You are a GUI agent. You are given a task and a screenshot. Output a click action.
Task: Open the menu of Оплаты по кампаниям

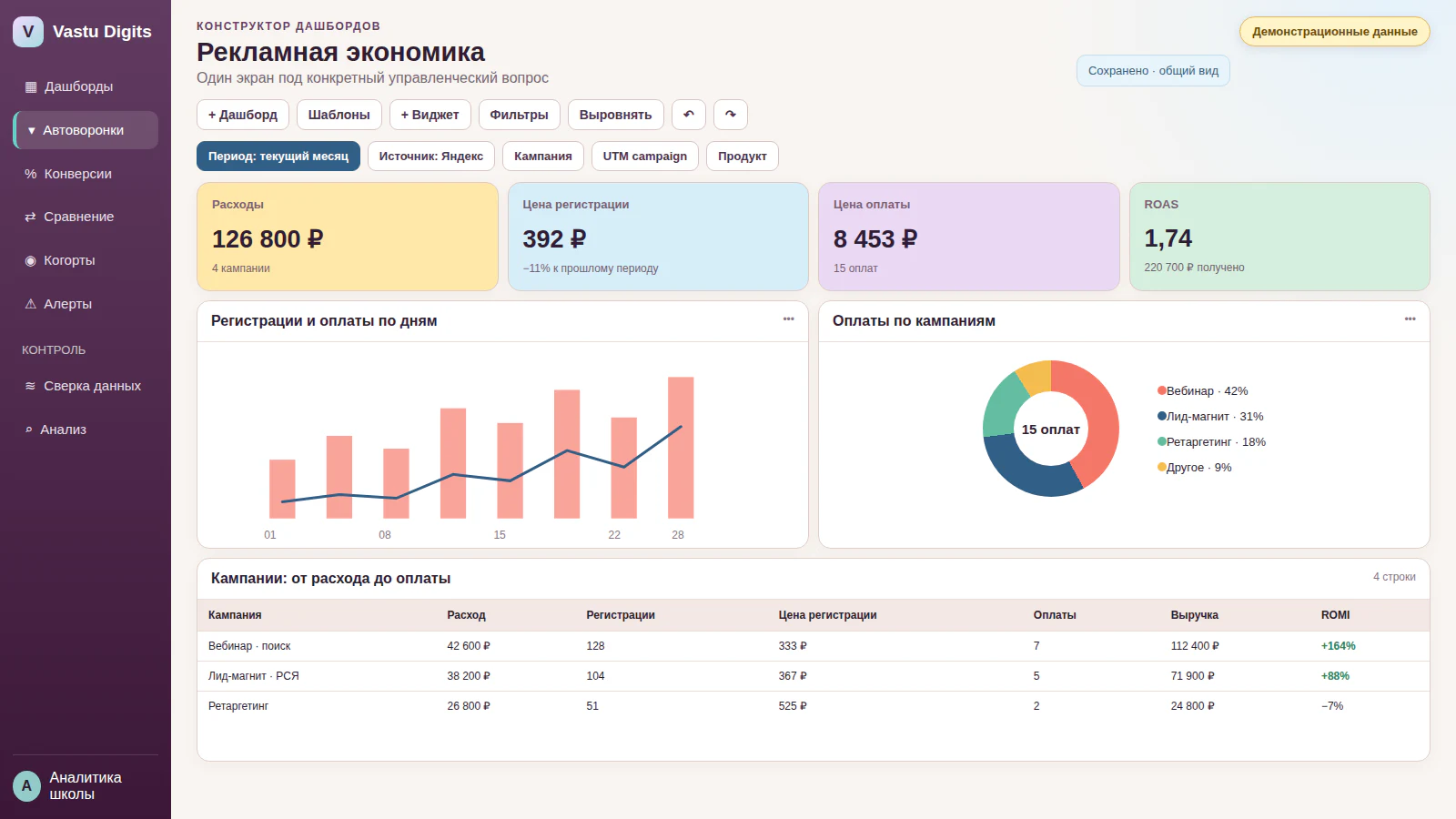[1410, 319]
